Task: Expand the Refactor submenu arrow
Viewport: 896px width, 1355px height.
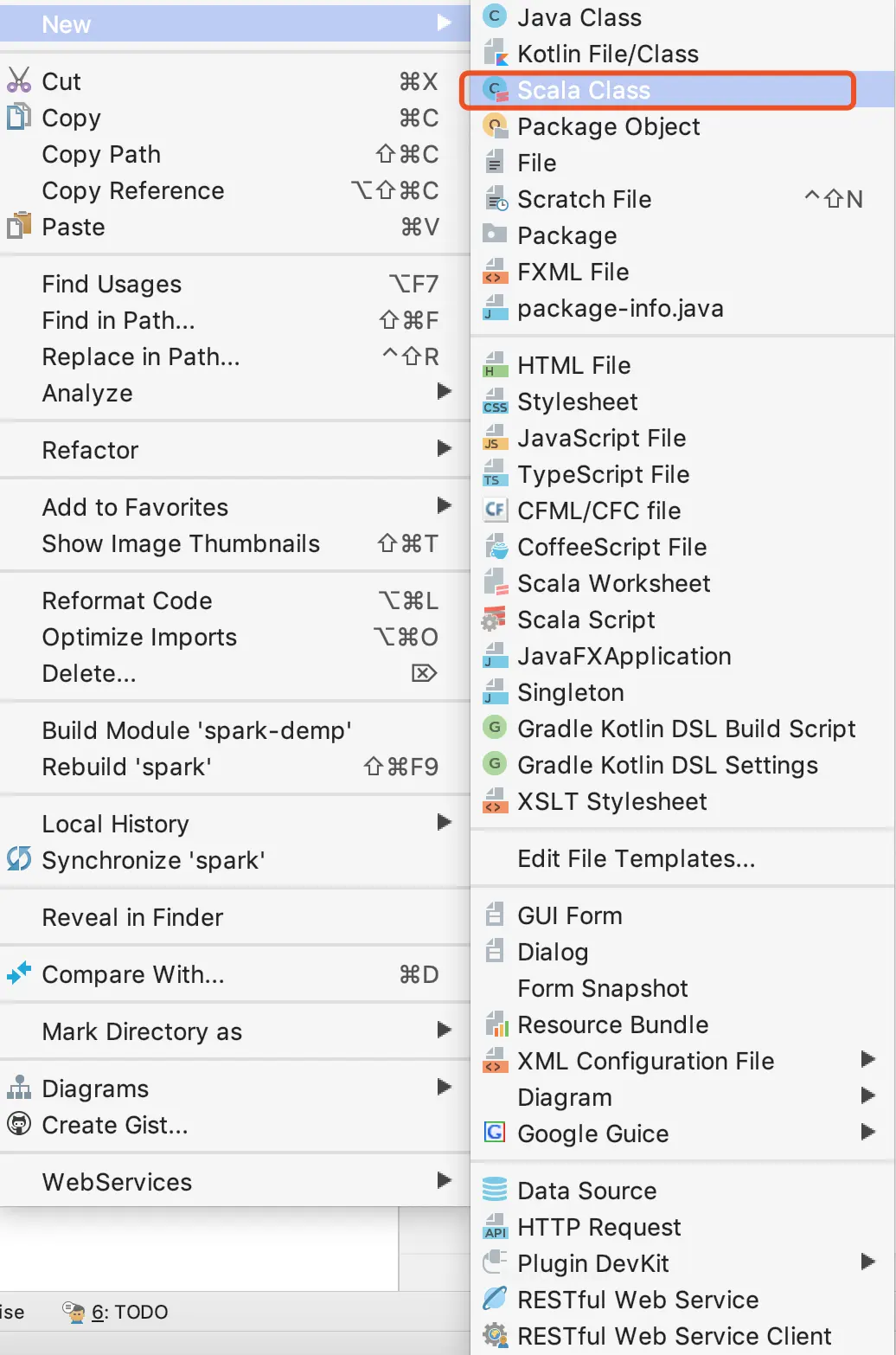Action: 445,448
